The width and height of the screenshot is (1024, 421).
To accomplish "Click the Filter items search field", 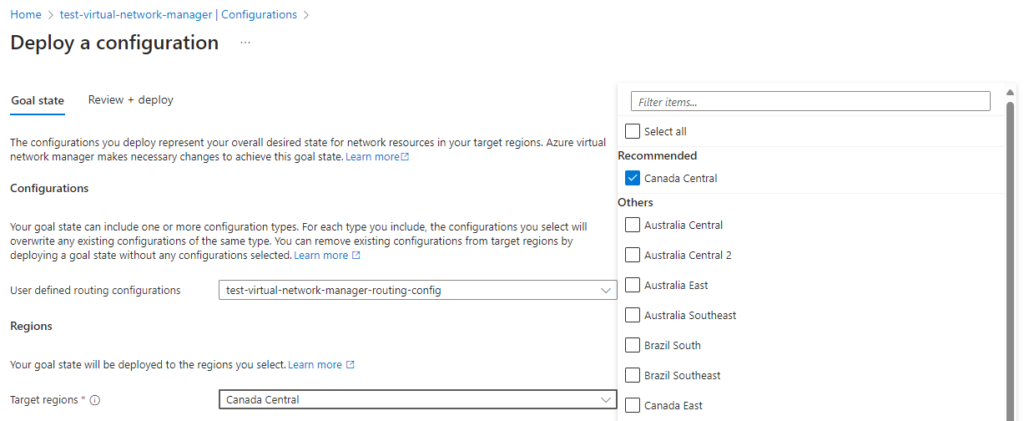I will click(810, 101).
